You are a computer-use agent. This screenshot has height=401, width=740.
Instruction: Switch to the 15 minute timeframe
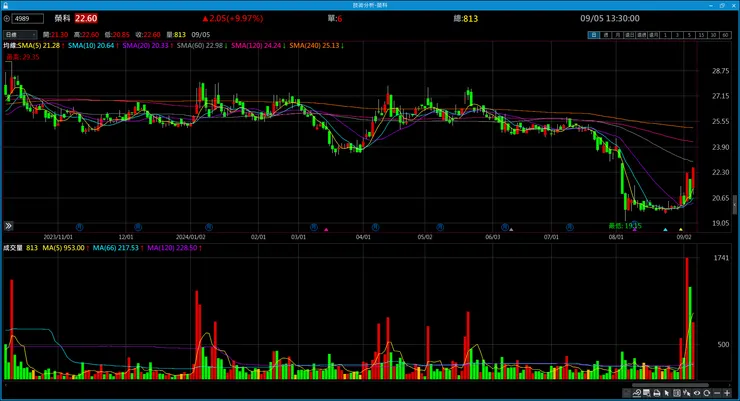(702, 35)
